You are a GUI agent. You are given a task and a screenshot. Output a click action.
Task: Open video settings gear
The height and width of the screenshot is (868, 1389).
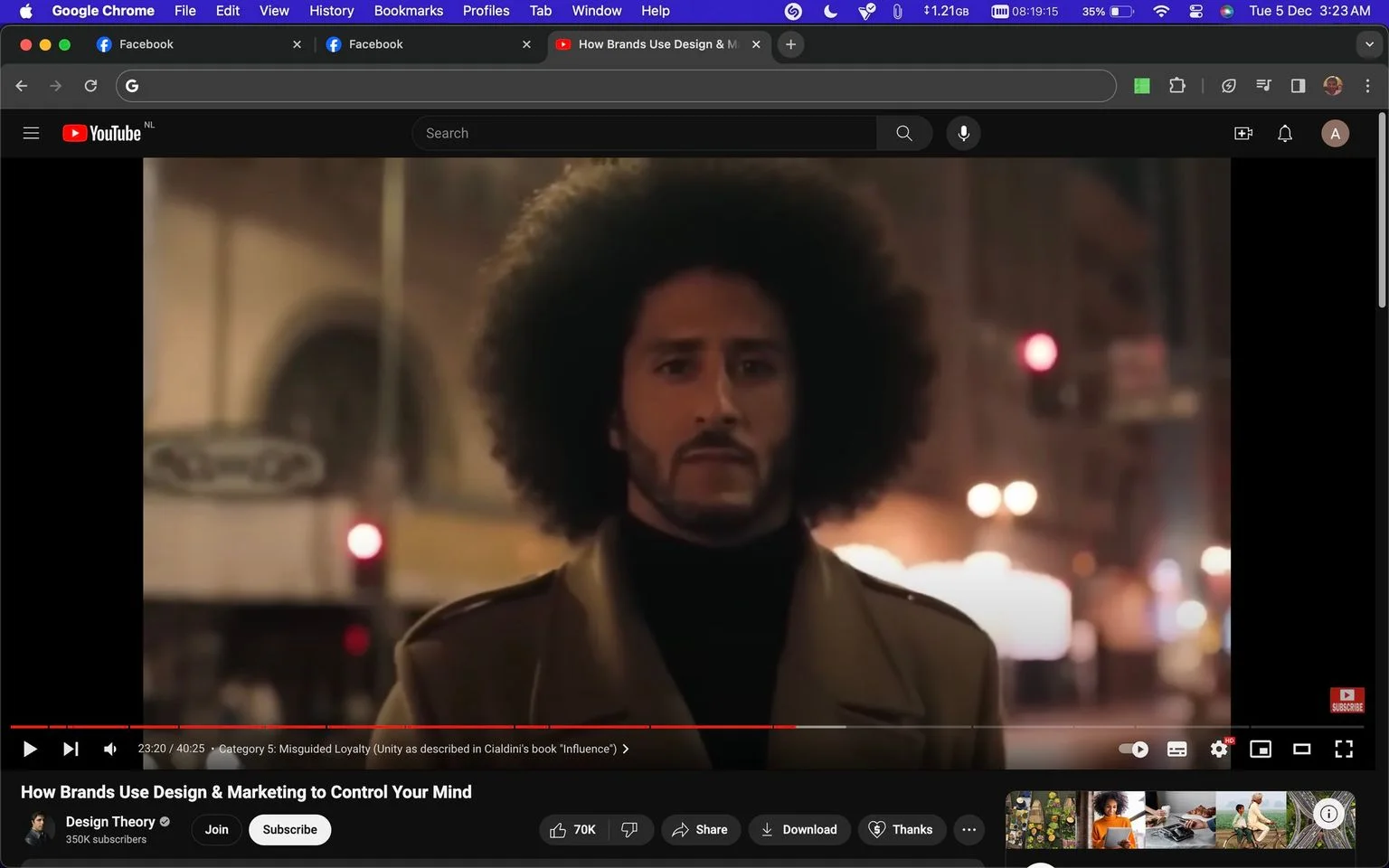(x=1219, y=749)
